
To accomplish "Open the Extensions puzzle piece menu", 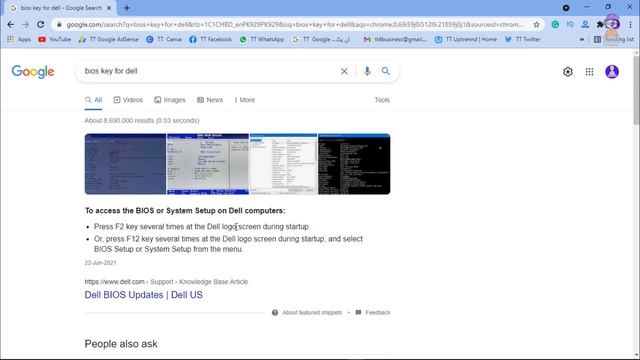I will [x=600, y=24].
